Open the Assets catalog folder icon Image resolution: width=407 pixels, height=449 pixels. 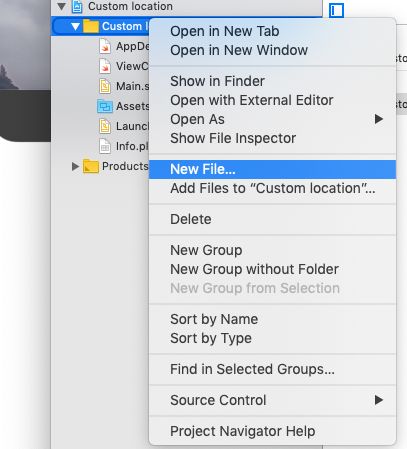pos(105,106)
